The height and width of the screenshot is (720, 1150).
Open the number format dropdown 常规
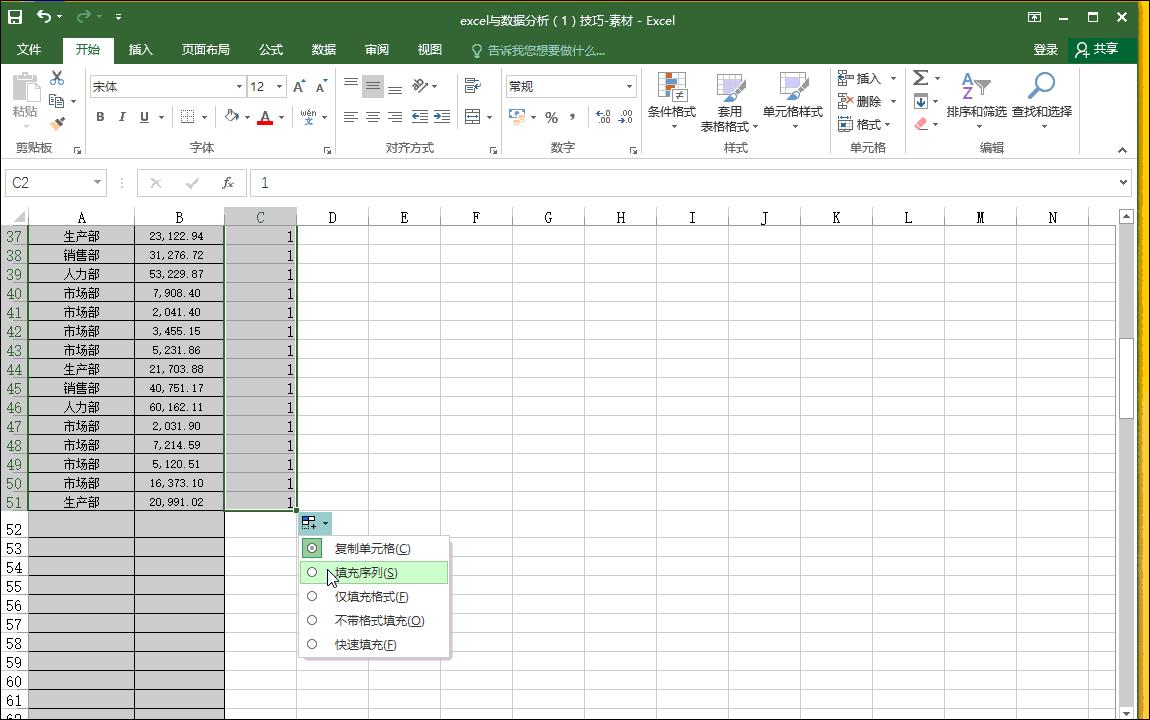(629, 87)
